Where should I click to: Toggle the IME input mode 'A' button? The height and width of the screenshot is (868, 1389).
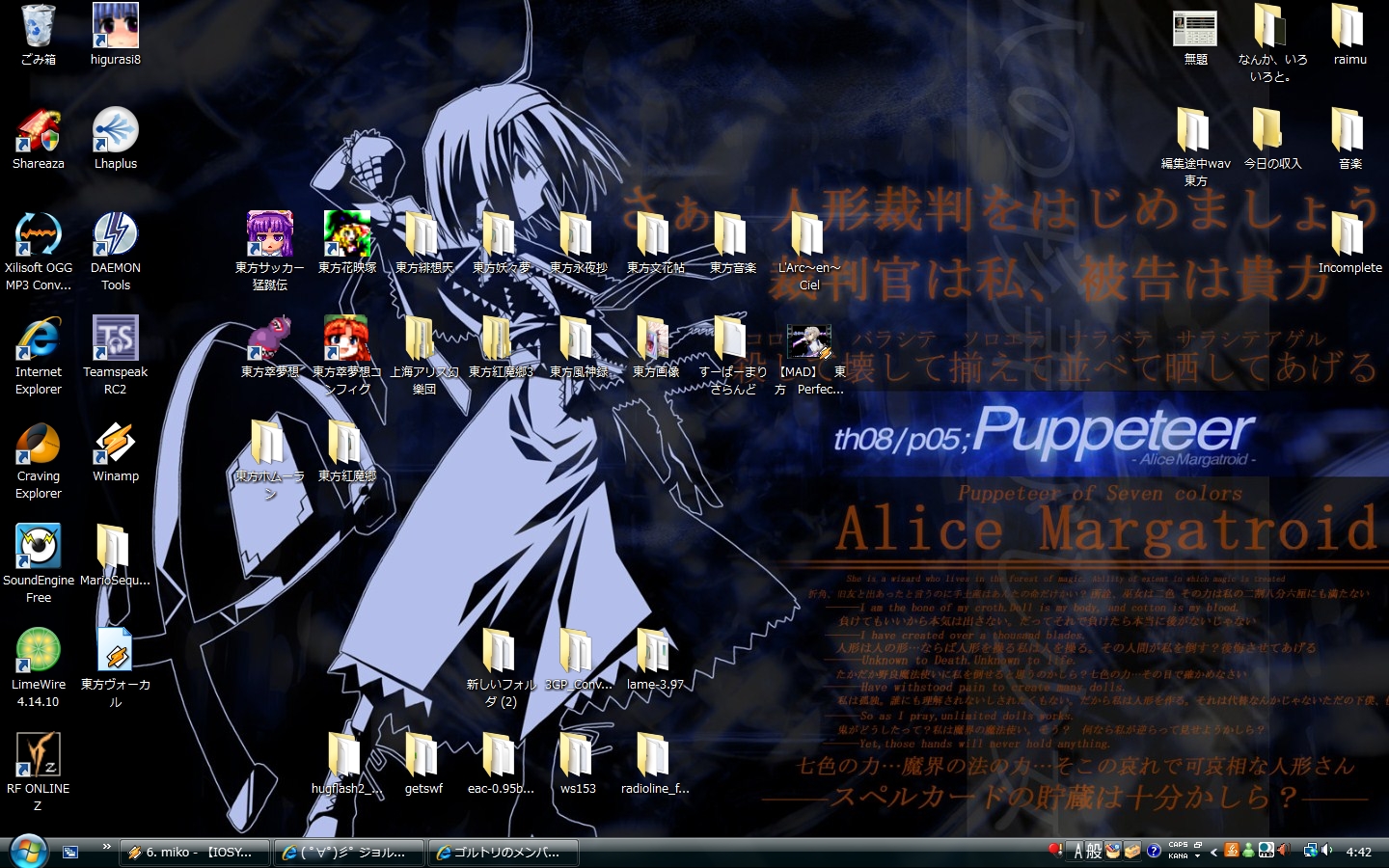(x=1078, y=852)
